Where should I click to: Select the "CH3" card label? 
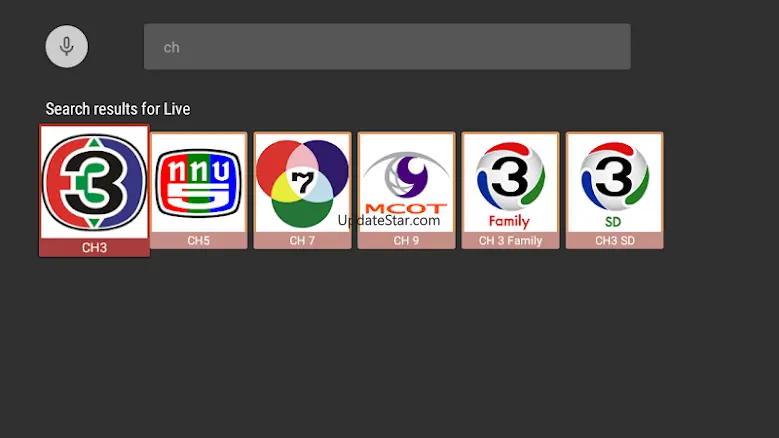click(94, 247)
